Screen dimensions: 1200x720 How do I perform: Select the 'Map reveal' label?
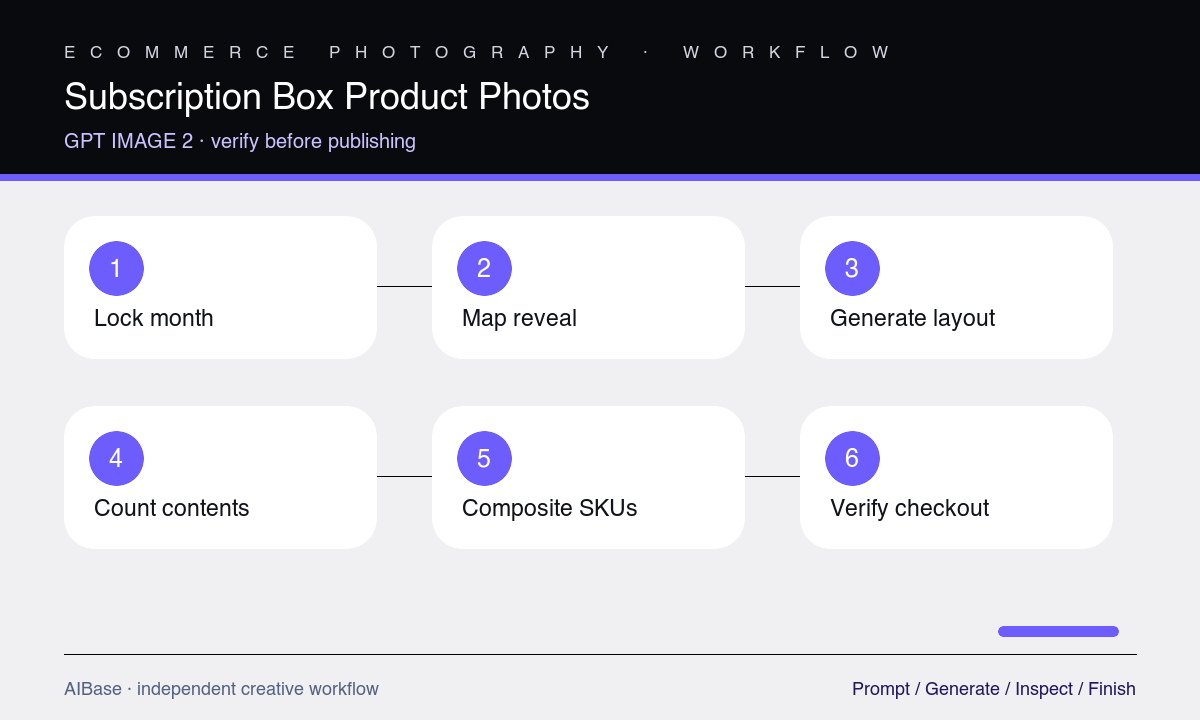pyautogui.click(x=519, y=318)
